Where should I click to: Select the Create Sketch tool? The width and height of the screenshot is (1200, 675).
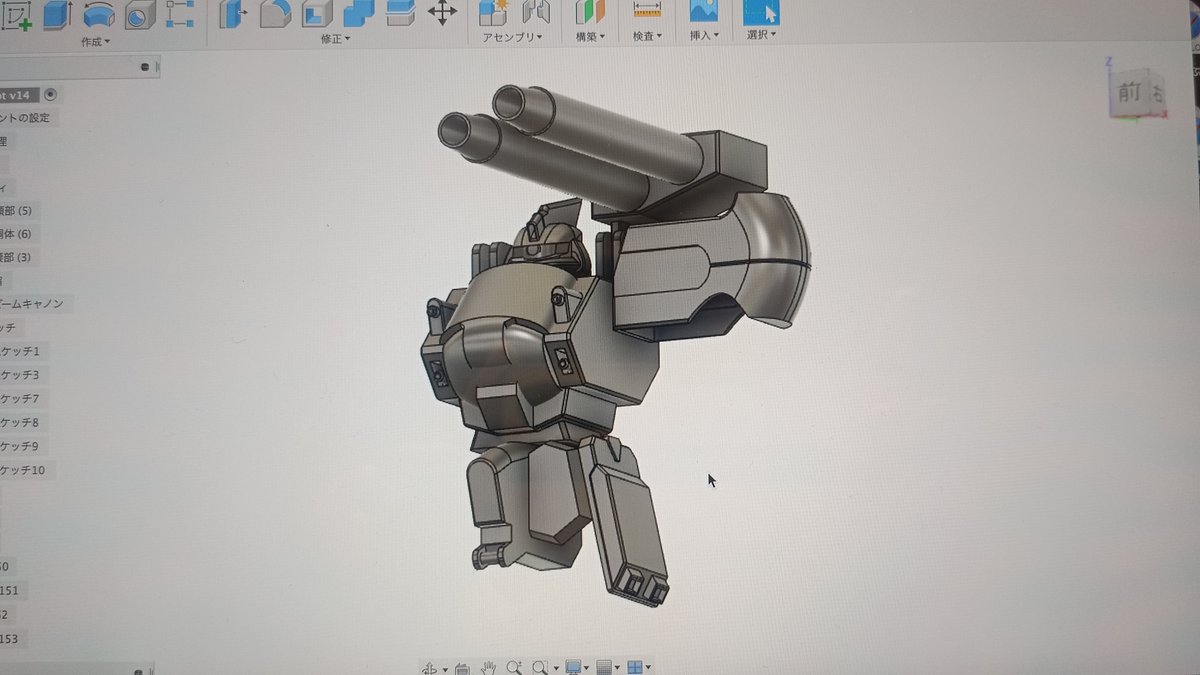15,15
